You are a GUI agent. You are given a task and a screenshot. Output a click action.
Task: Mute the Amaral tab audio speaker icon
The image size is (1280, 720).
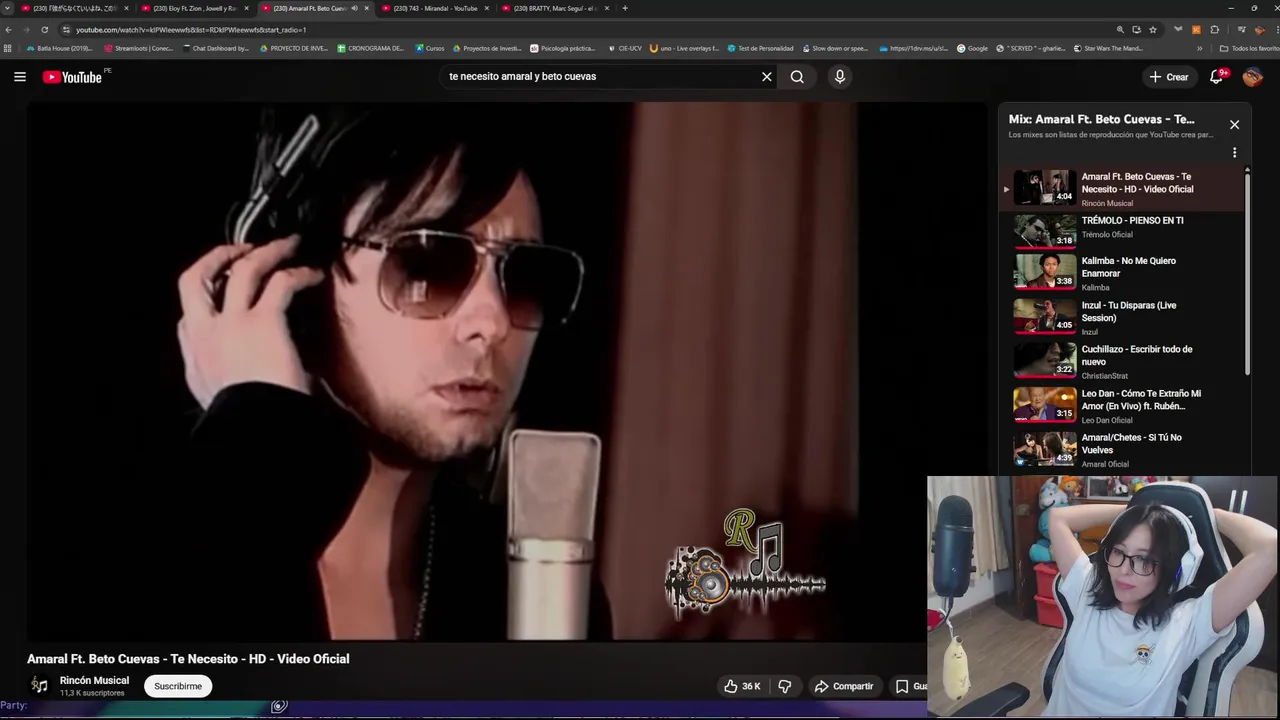coord(354,8)
